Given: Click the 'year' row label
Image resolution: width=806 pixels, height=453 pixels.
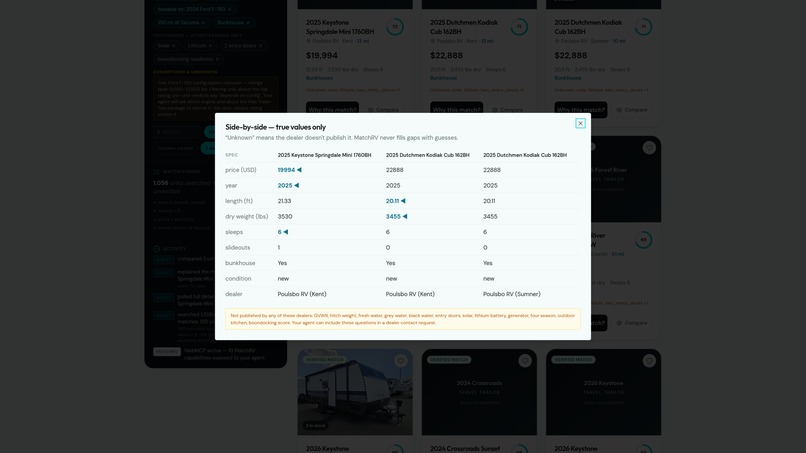Looking at the screenshot, I should 231,186.
